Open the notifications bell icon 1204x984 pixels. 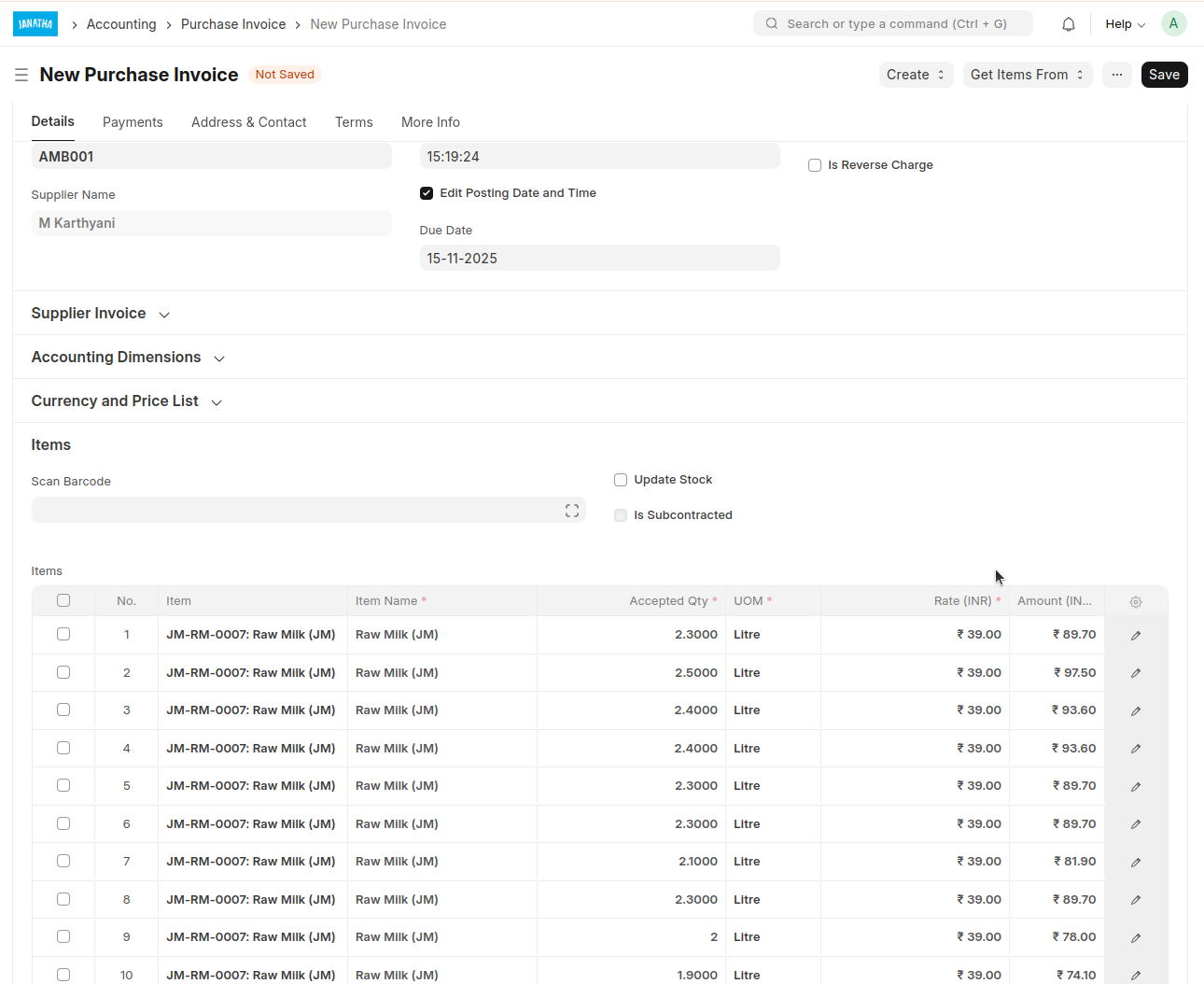(1069, 24)
